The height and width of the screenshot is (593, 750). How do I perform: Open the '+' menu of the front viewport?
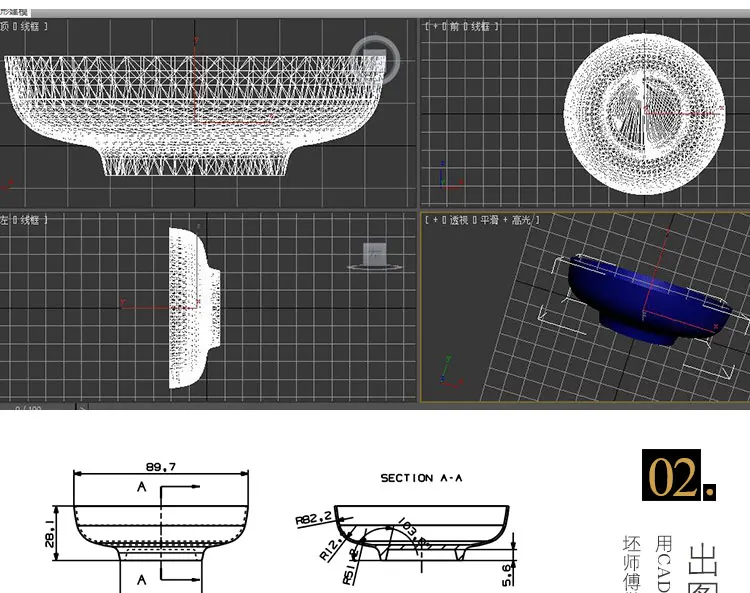point(435,26)
